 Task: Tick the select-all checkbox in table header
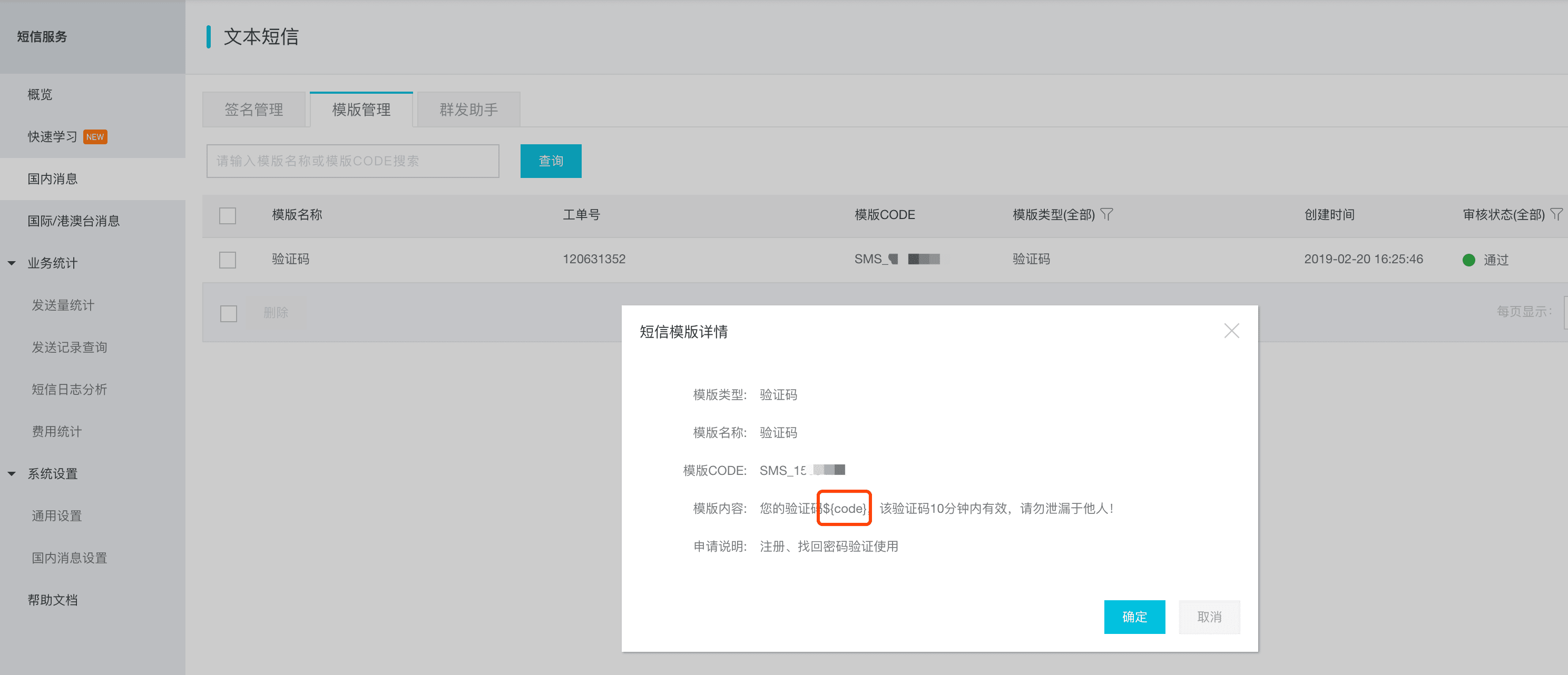pyautogui.click(x=228, y=216)
